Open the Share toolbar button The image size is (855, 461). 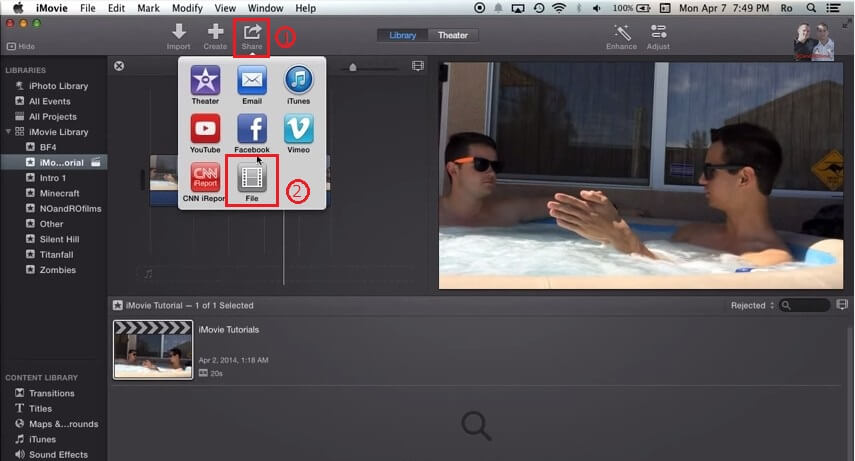point(252,37)
